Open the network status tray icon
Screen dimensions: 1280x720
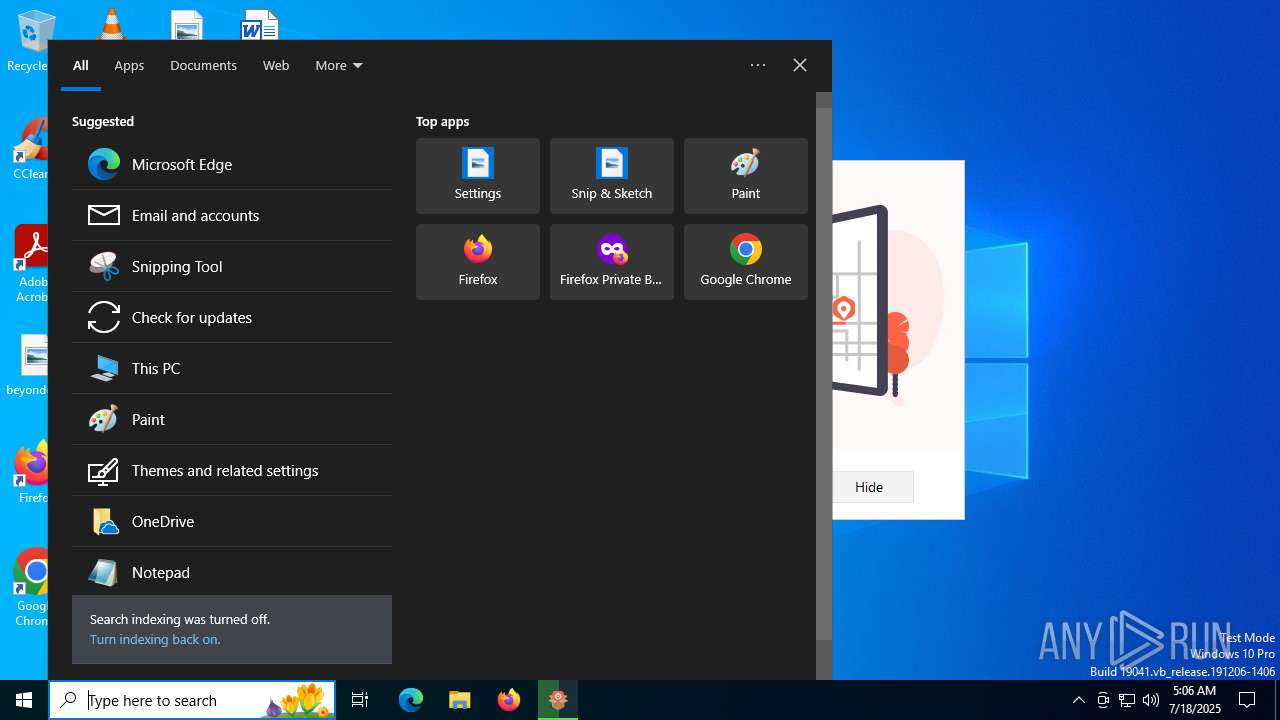pos(1127,700)
